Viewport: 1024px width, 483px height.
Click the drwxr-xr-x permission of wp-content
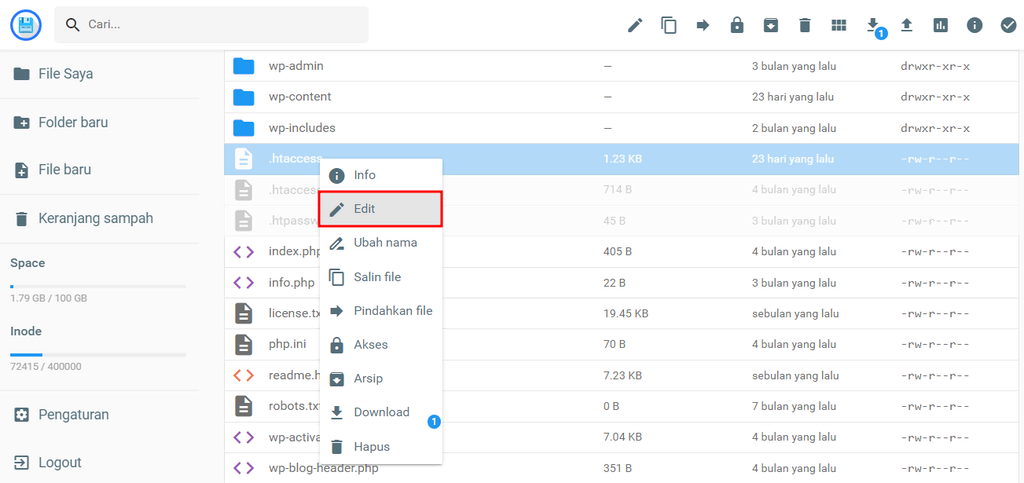pos(935,97)
